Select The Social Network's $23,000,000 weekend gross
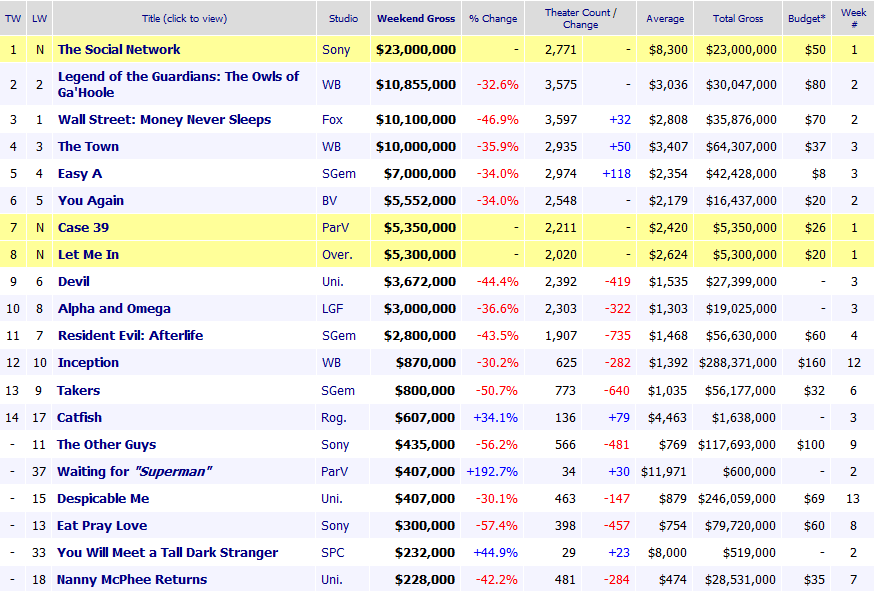 (x=416, y=50)
